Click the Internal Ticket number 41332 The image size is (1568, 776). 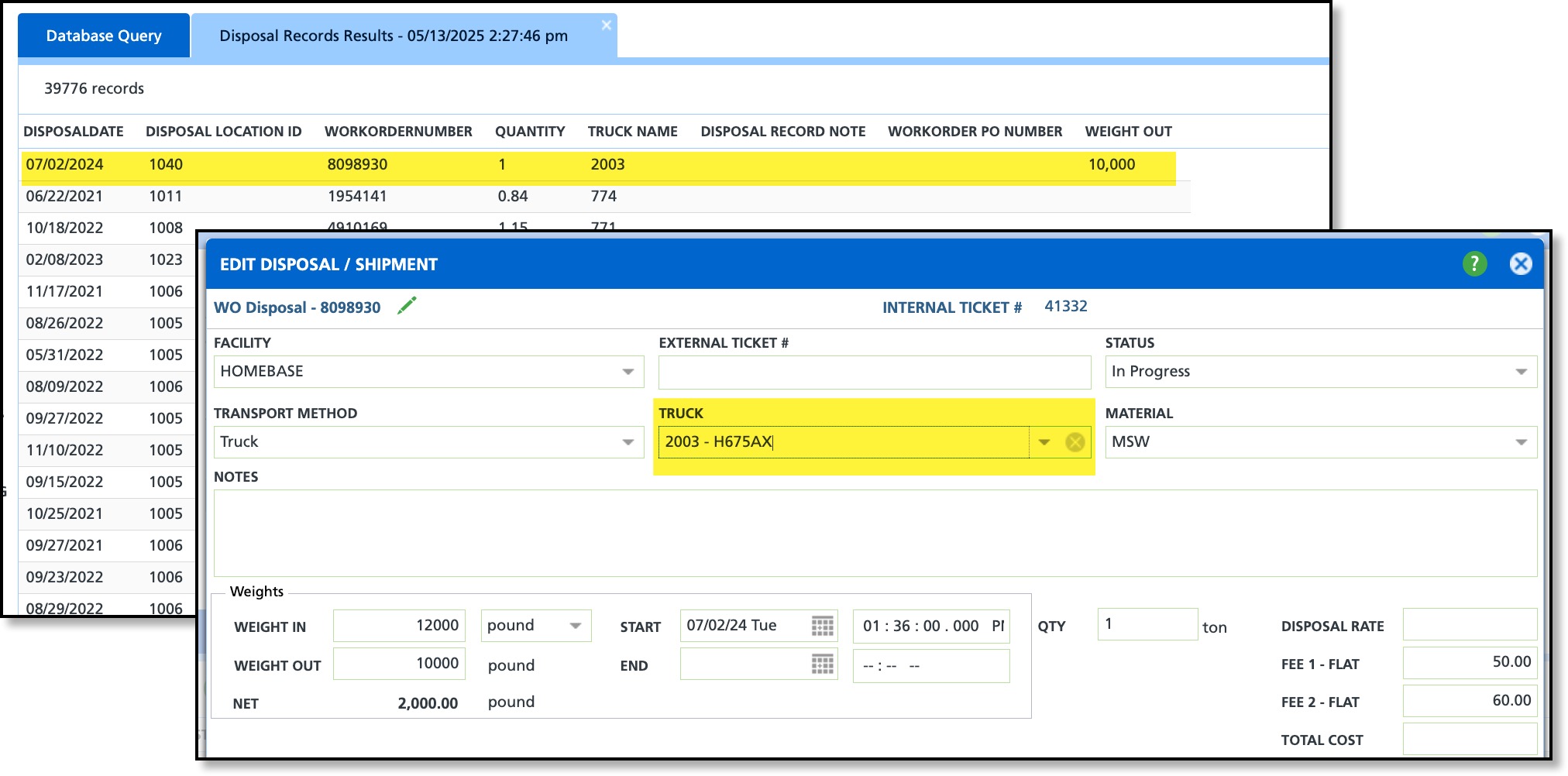click(1066, 306)
